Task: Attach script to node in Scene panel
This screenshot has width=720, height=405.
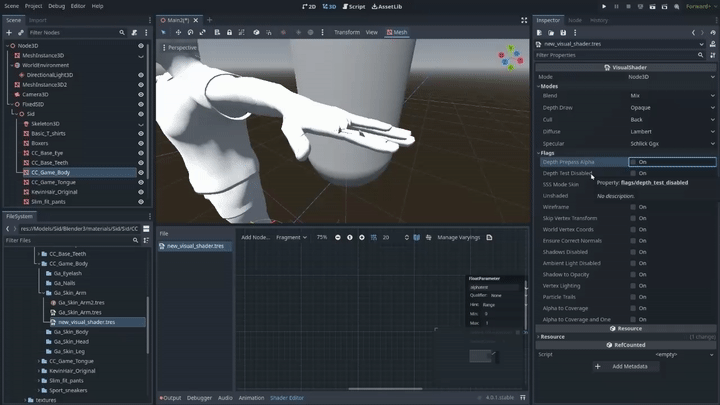Action: click(x=134, y=33)
